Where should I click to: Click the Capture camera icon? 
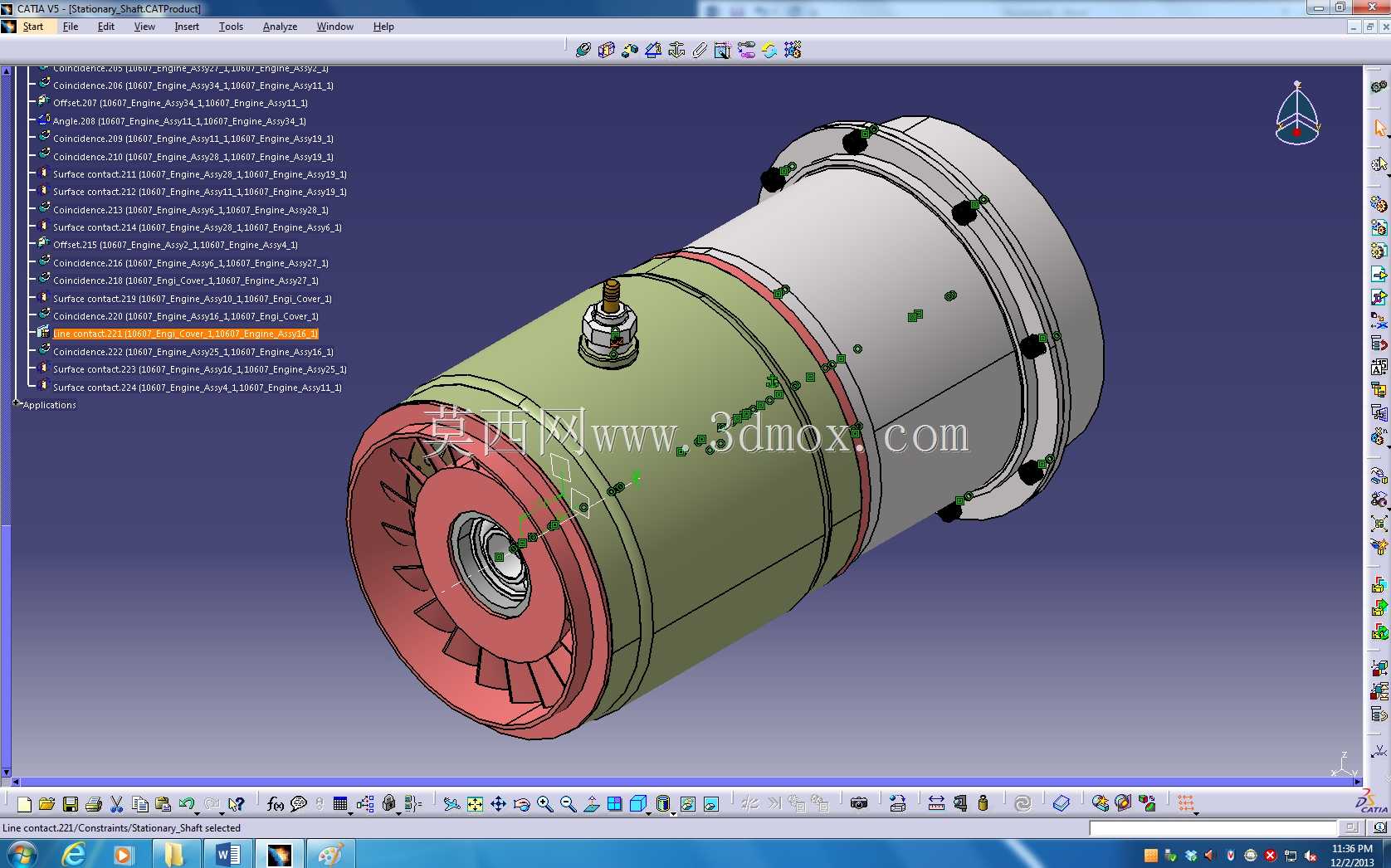point(859,803)
